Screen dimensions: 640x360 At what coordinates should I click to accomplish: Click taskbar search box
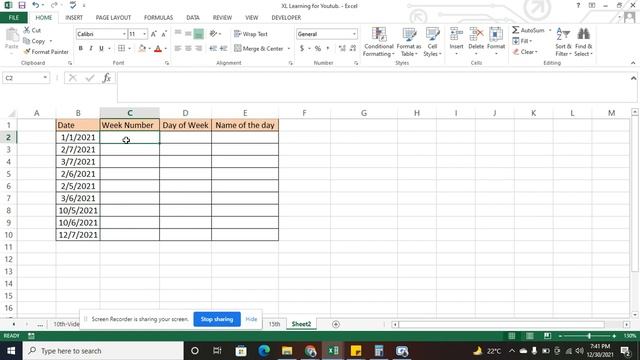[x=103, y=351]
